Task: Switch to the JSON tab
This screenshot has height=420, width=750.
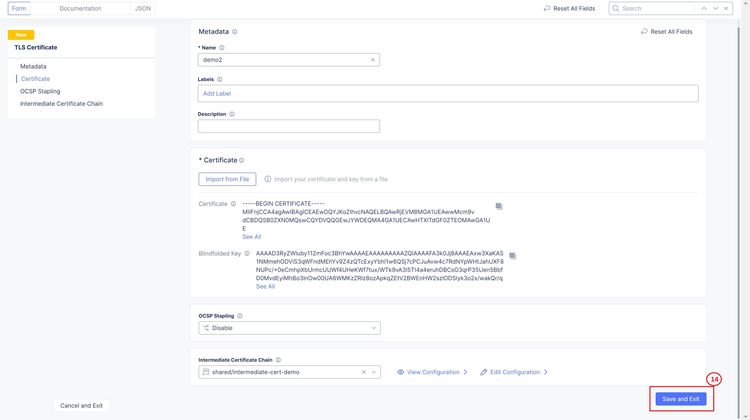Action: pos(143,8)
